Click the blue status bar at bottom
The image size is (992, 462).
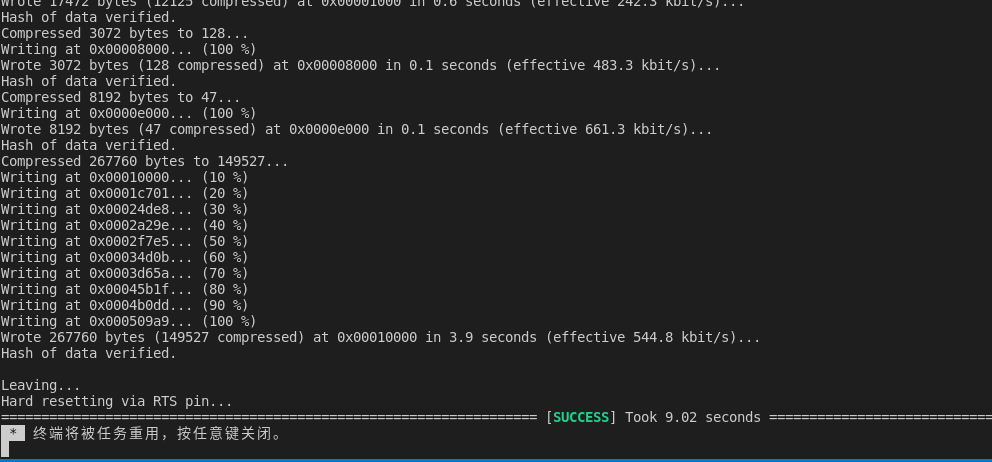tap(496, 460)
